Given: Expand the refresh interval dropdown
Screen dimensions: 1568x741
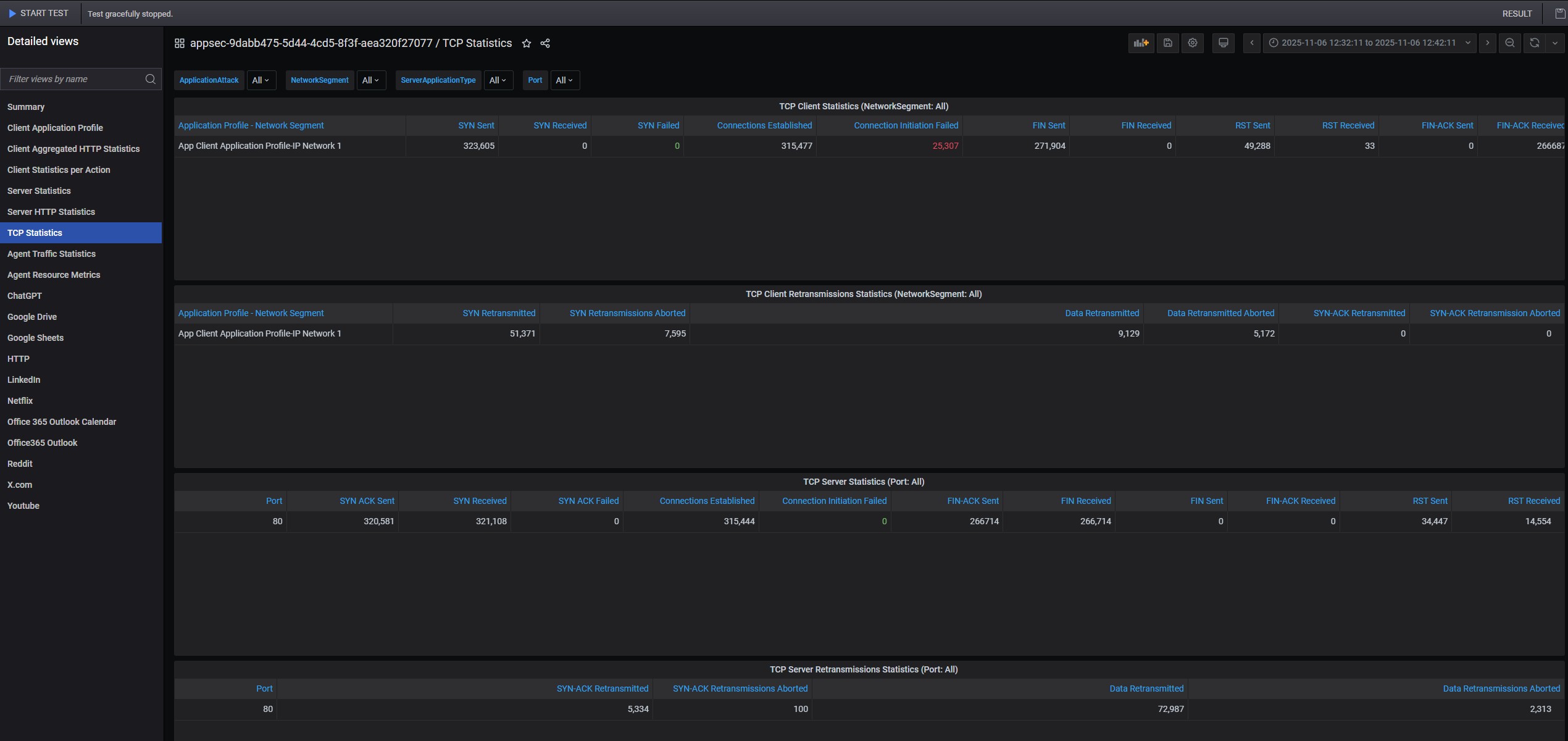Looking at the screenshot, I should tap(1554, 43).
